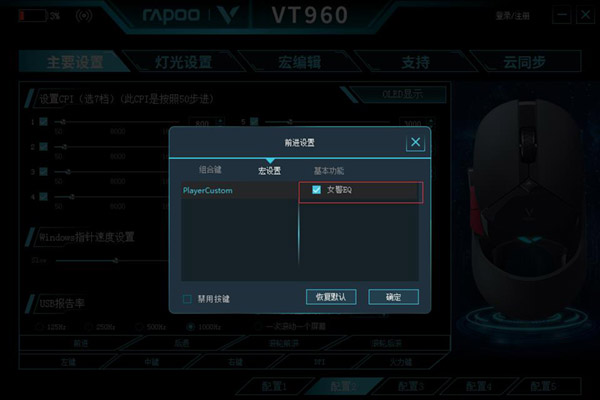Viewport: 600px width, 400px height.
Task: Confirm with the 确定 button
Action: [393, 297]
